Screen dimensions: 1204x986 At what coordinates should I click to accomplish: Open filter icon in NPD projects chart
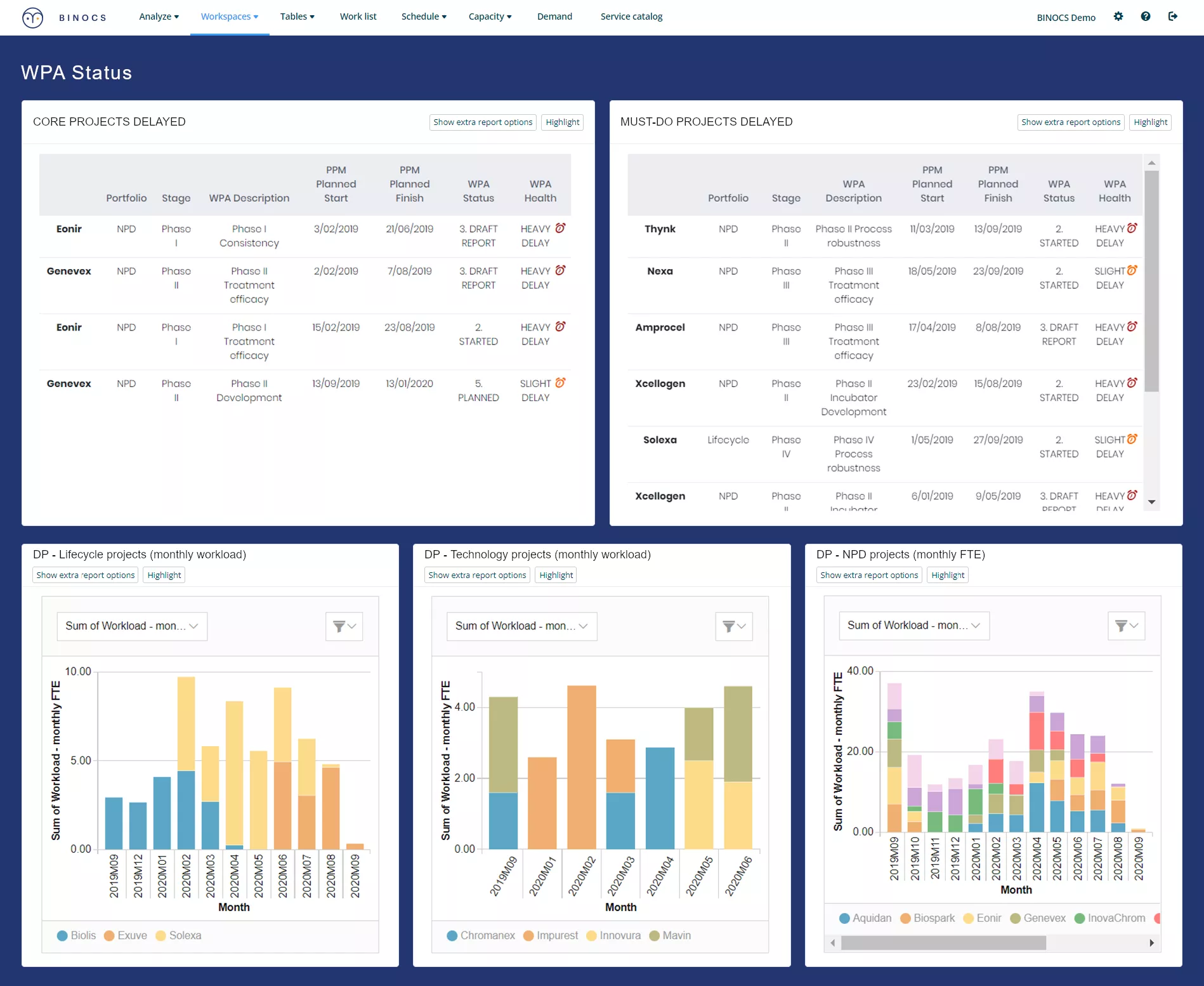(x=1127, y=626)
